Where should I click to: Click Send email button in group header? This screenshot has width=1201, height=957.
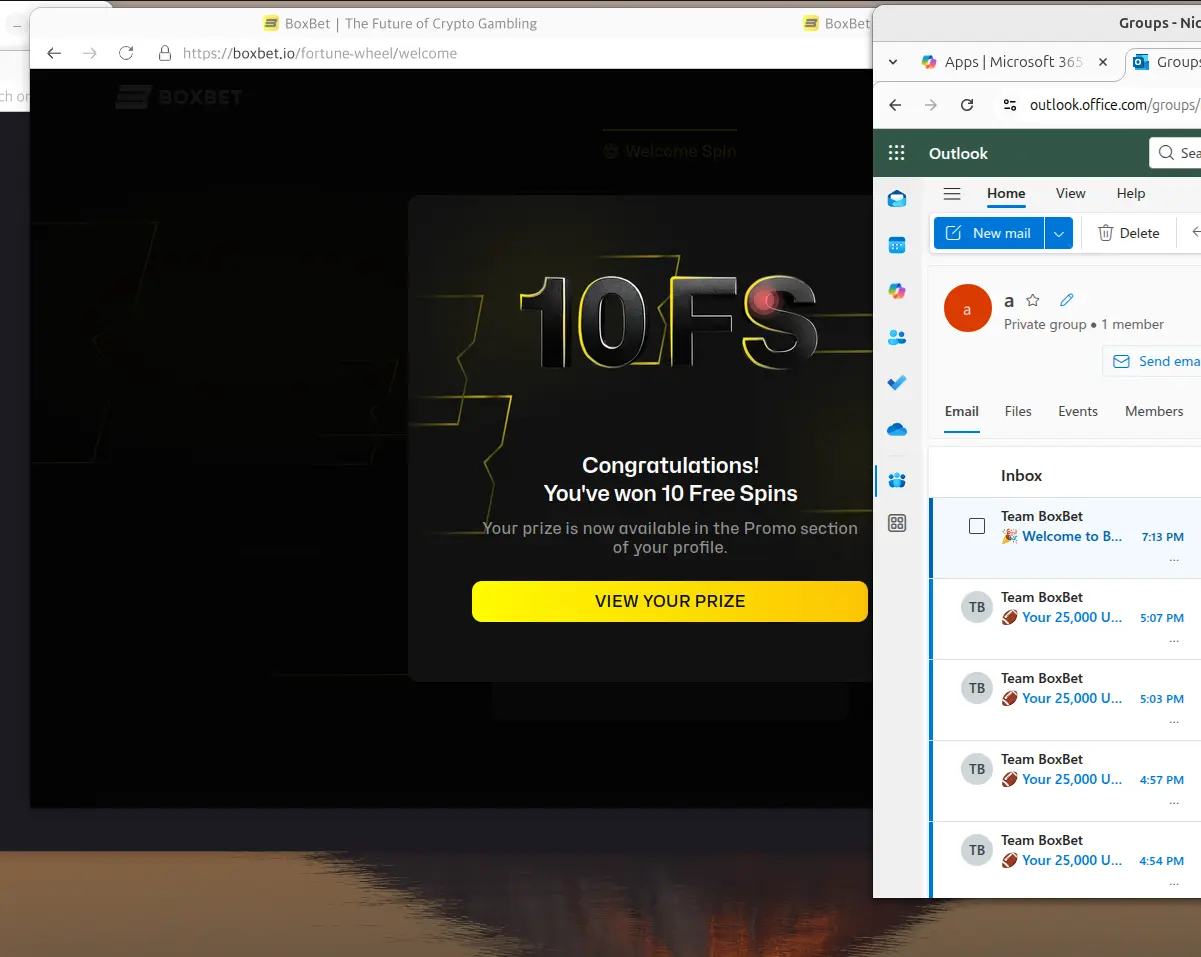(x=1152, y=361)
